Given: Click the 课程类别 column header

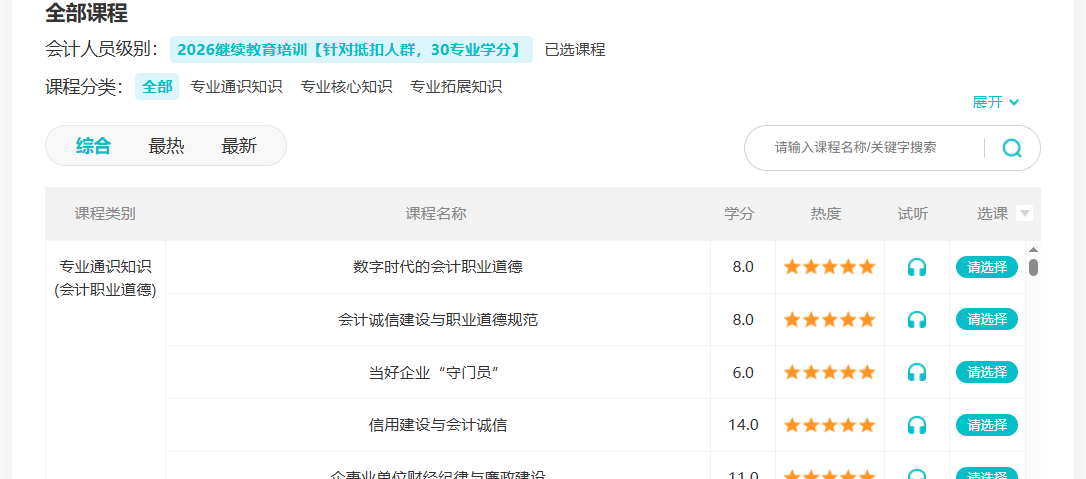Looking at the screenshot, I should point(105,214).
